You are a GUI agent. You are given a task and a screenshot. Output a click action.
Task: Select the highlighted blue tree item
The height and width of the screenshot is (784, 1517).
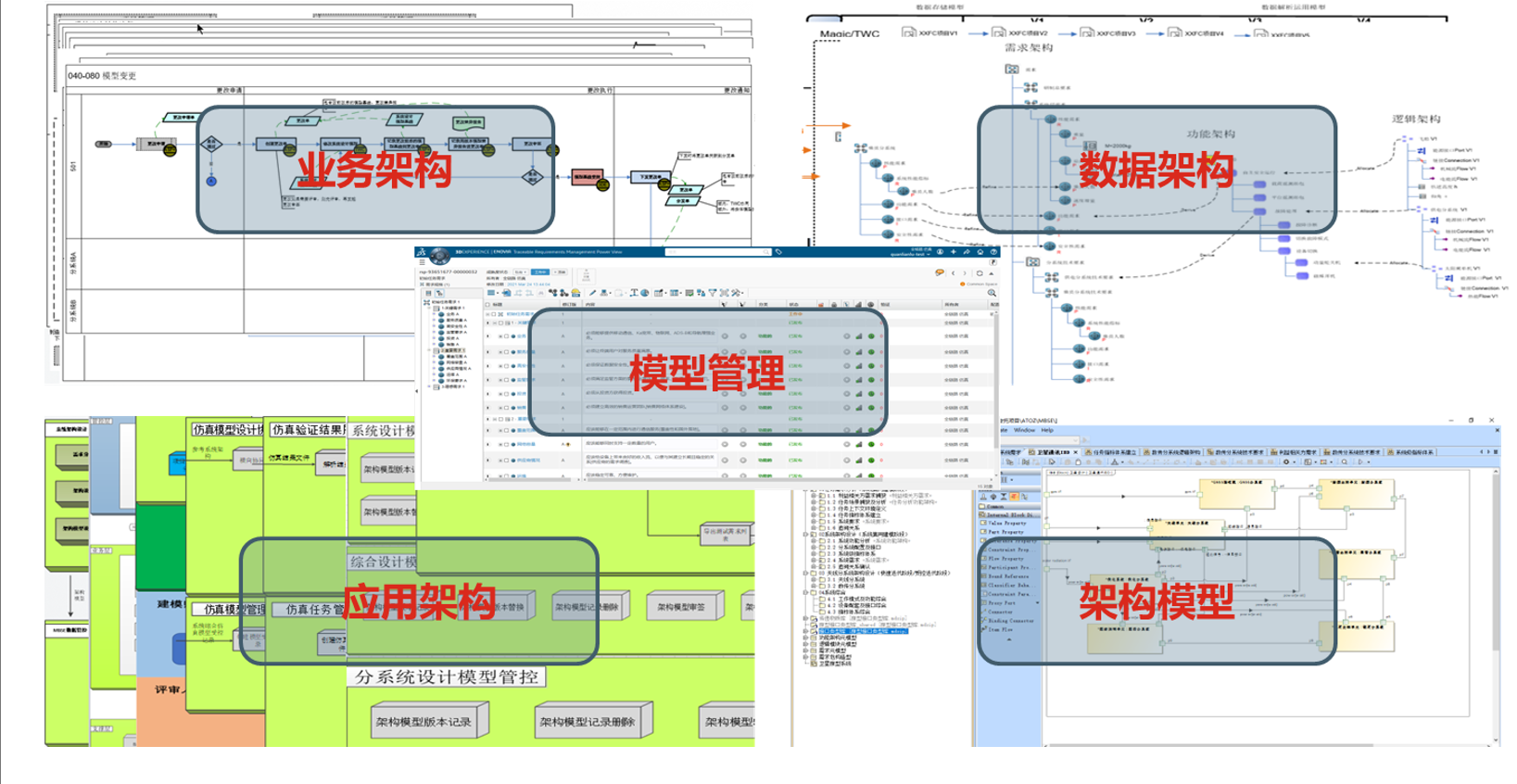(862, 630)
